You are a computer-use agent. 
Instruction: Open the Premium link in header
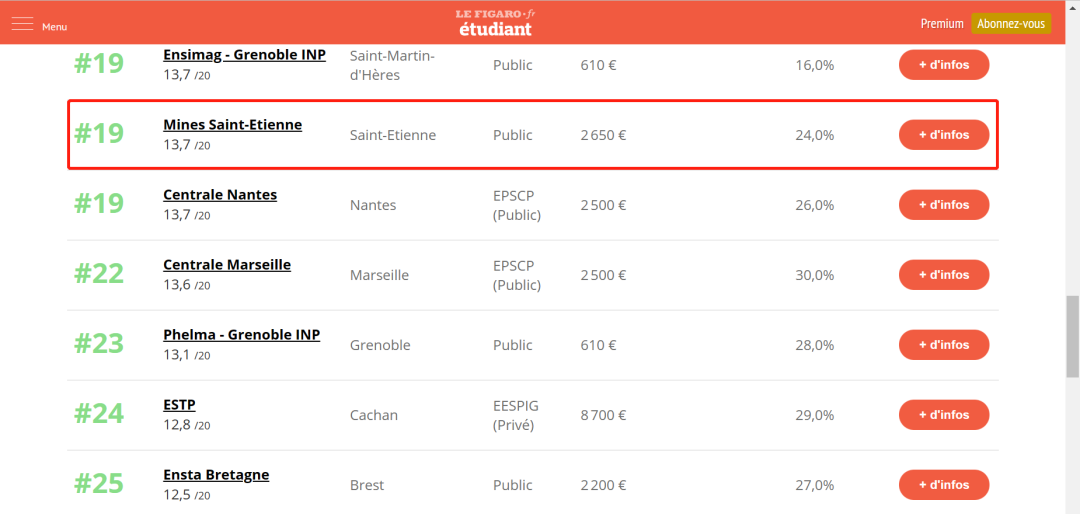(x=942, y=23)
